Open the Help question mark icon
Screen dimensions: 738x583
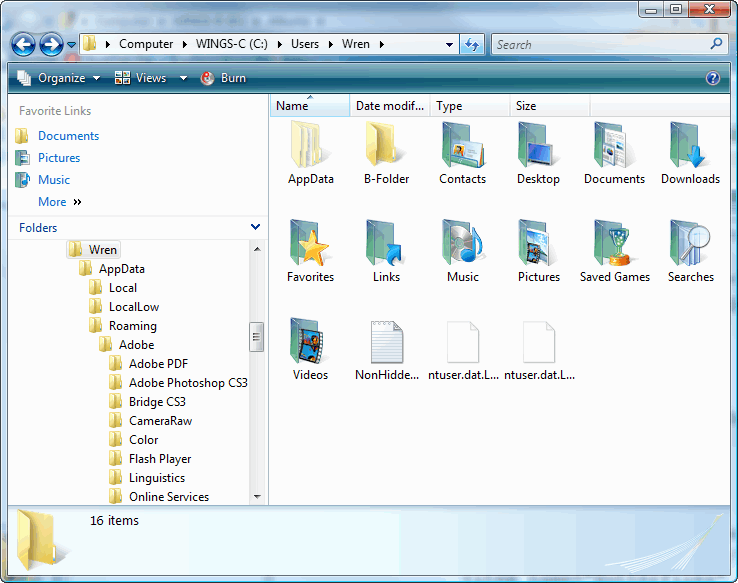tap(713, 78)
